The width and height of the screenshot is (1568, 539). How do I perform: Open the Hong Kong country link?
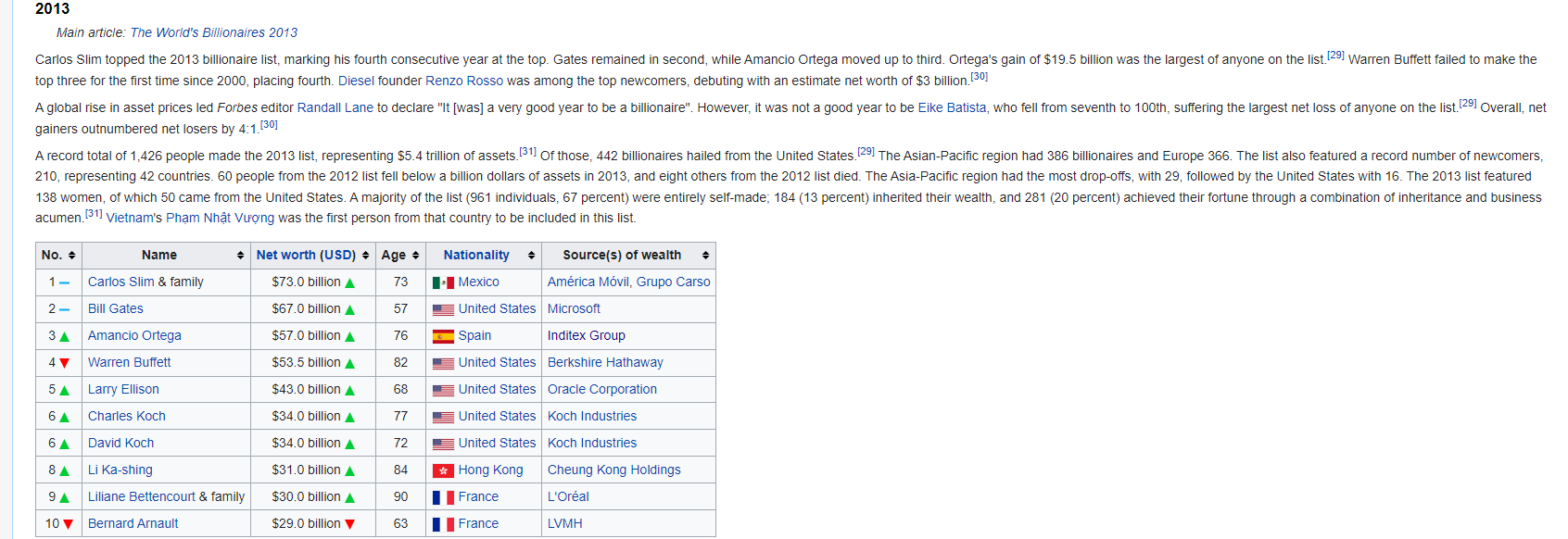(x=491, y=470)
